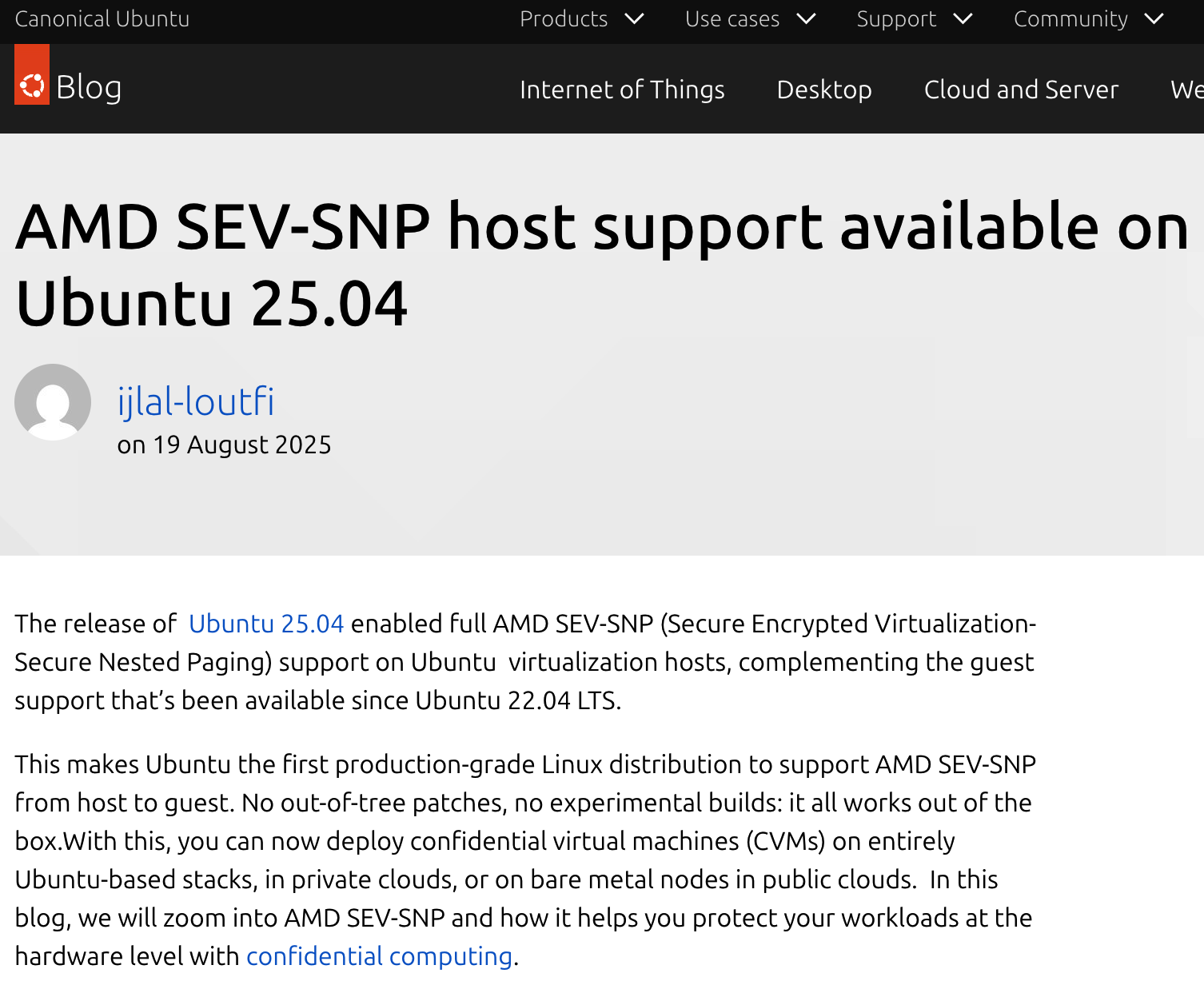Select the author avatar image
The width and height of the screenshot is (1204, 985).
[x=53, y=402]
